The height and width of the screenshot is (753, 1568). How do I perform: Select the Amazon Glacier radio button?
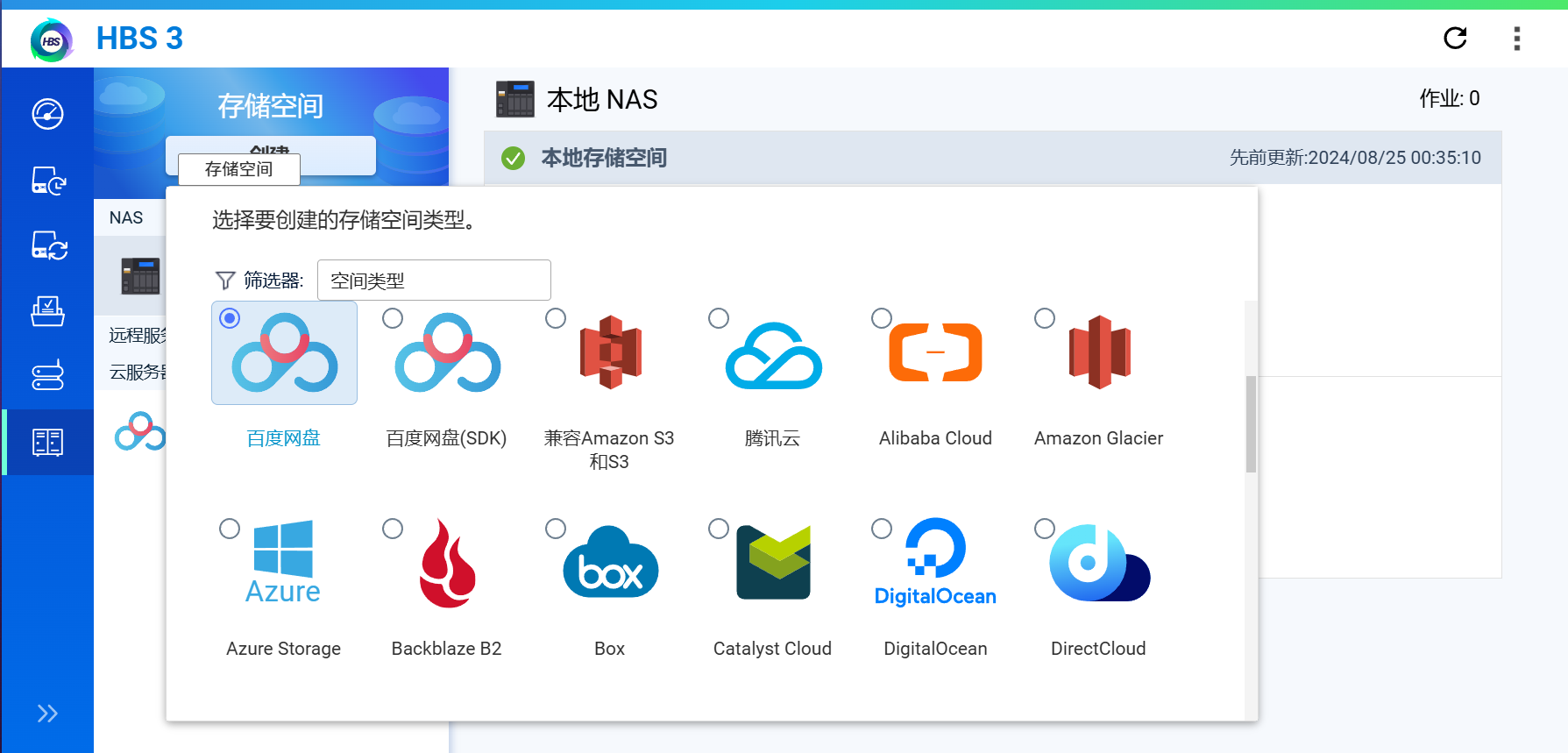click(x=1045, y=318)
